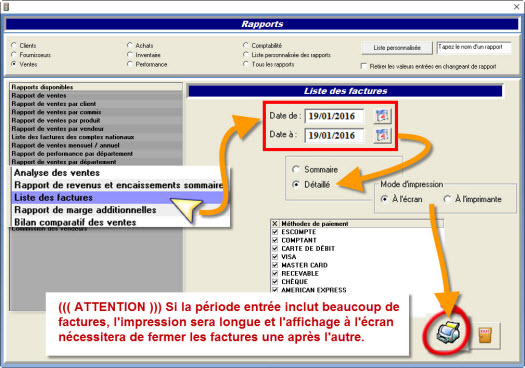Choose the Sommaire option
The width and height of the screenshot is (525, 368).
coord(296,169)
